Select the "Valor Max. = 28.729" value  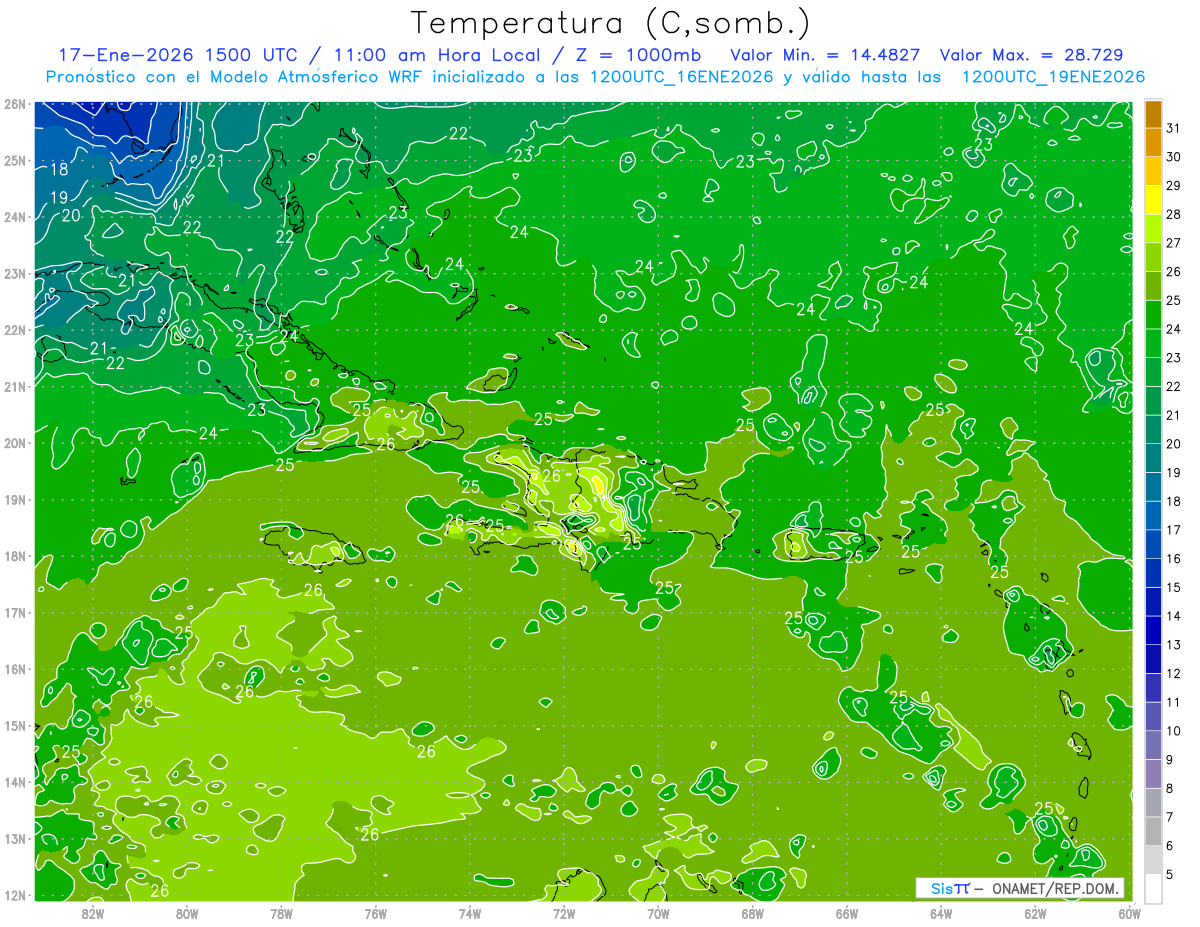pos(1033,55)
